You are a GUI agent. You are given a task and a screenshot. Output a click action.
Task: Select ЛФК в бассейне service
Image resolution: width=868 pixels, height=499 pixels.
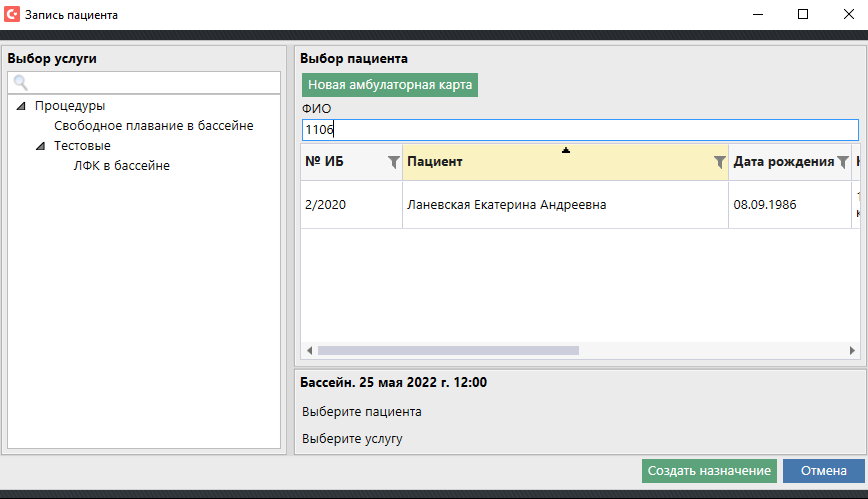(x=121, y=166)
